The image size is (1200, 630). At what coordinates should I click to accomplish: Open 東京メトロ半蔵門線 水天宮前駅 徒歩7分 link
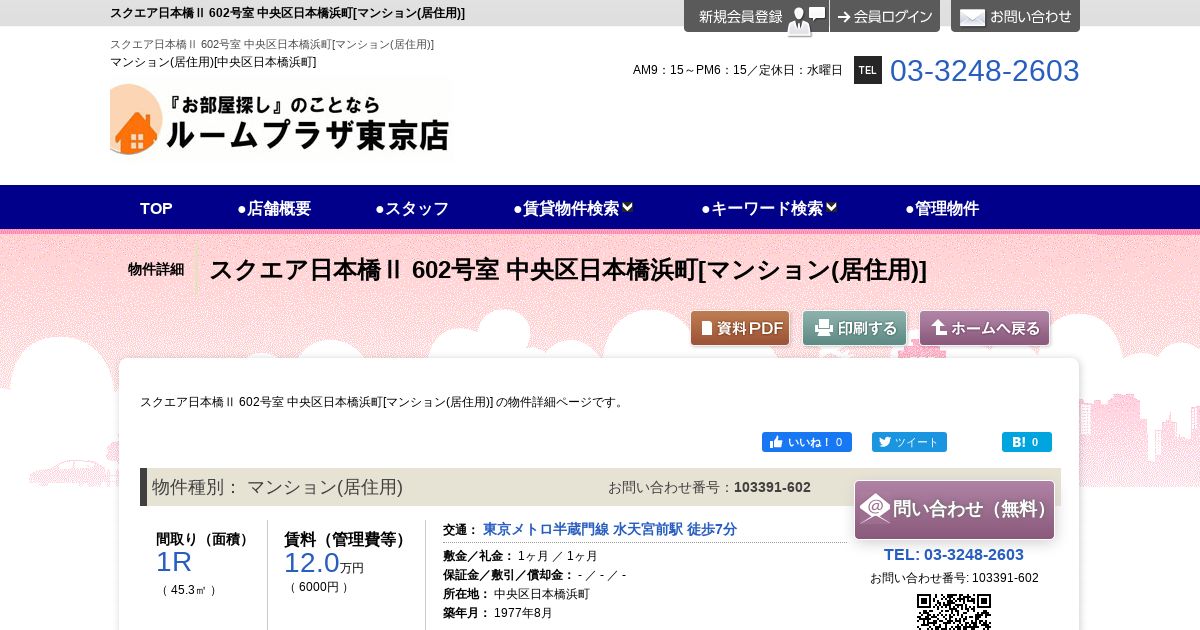tap(610, 529)
